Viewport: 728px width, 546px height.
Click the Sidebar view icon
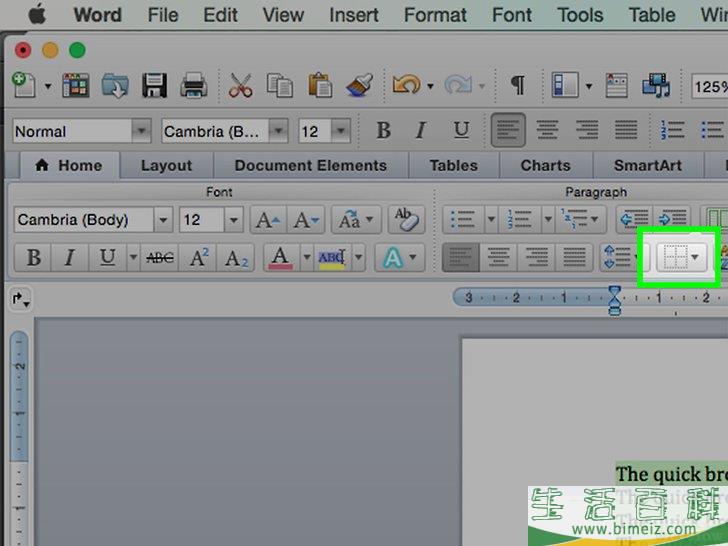pyautogui.click(x=565, y=85)
